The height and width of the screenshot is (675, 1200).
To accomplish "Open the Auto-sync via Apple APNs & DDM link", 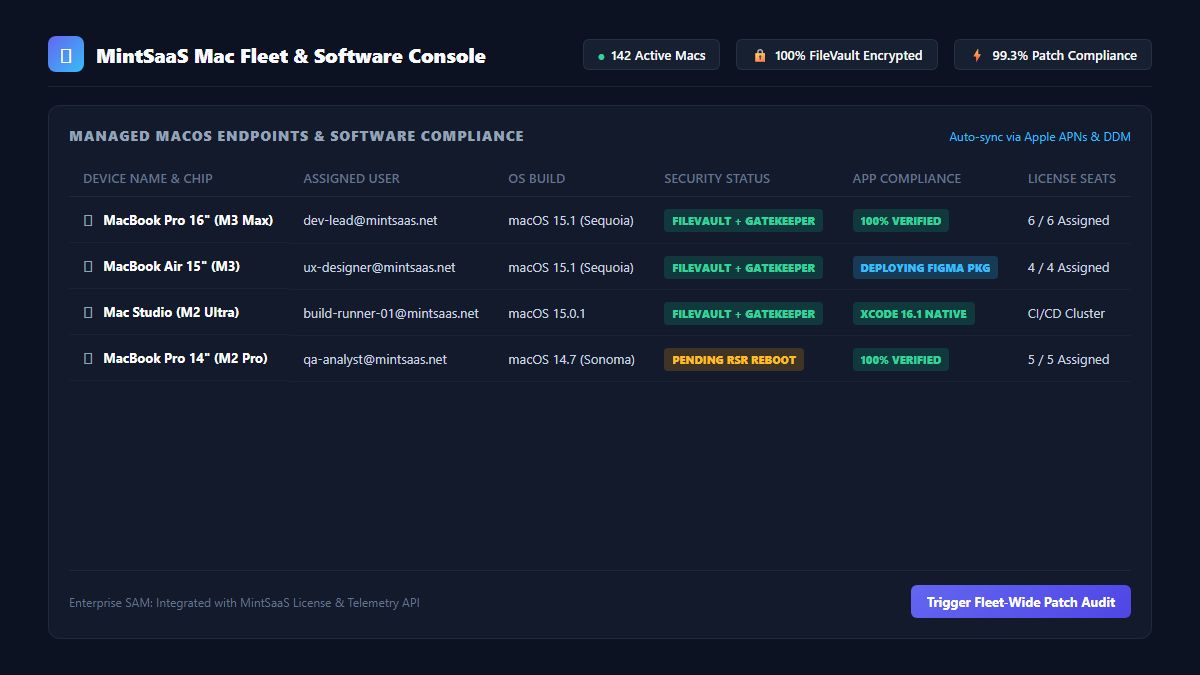I will tap(1040, 137).
